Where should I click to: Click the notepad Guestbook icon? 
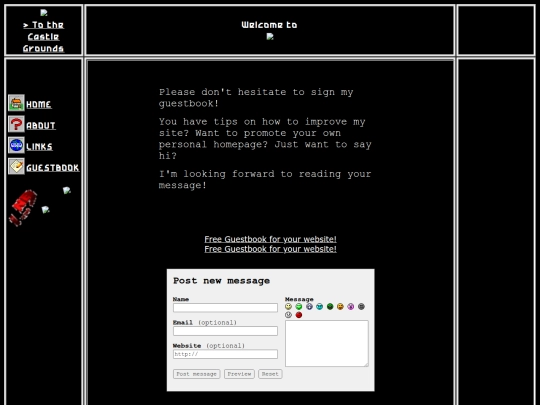(x=16, y=166)
